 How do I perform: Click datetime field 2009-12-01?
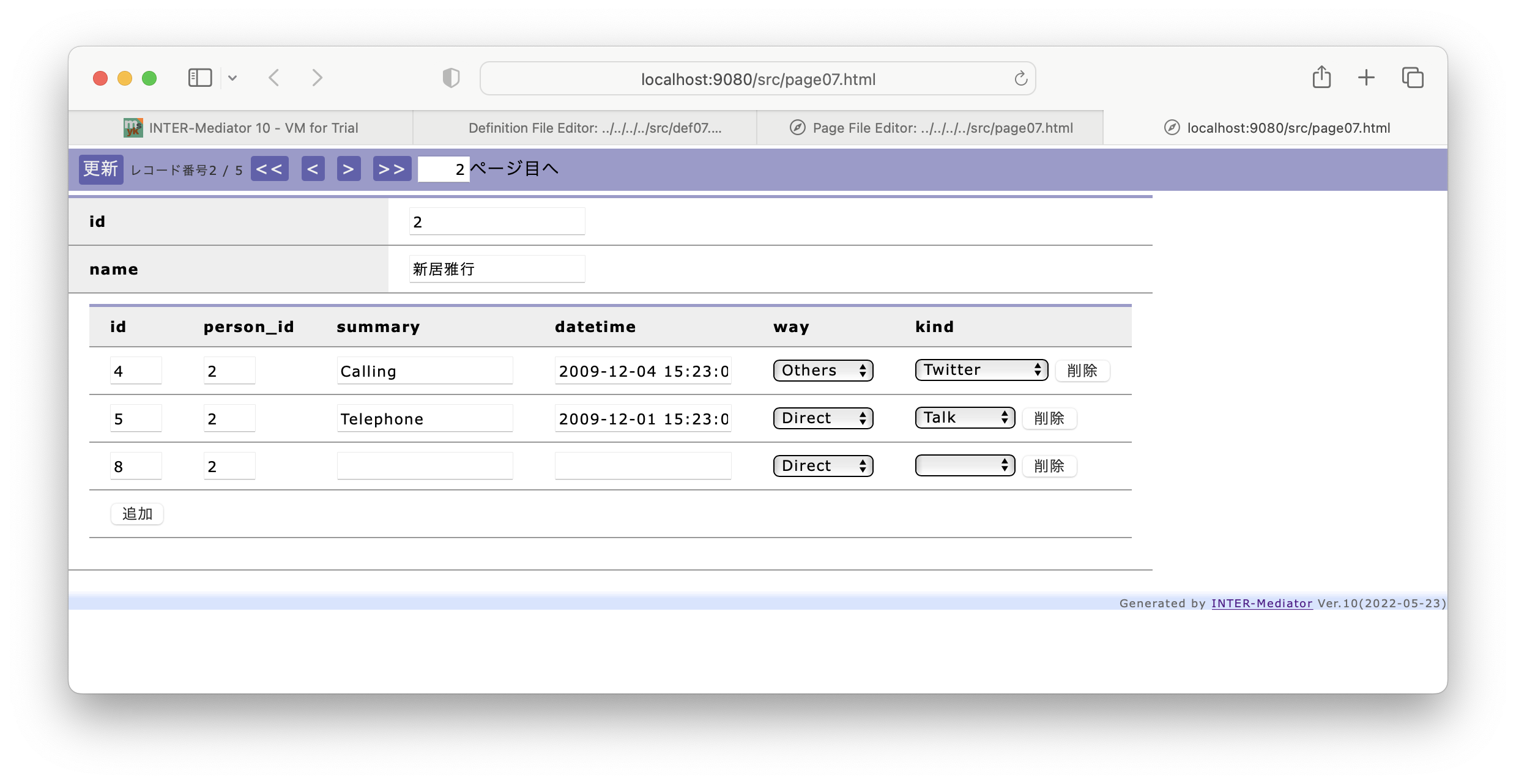pyautogui.click(x=643, y=418)
